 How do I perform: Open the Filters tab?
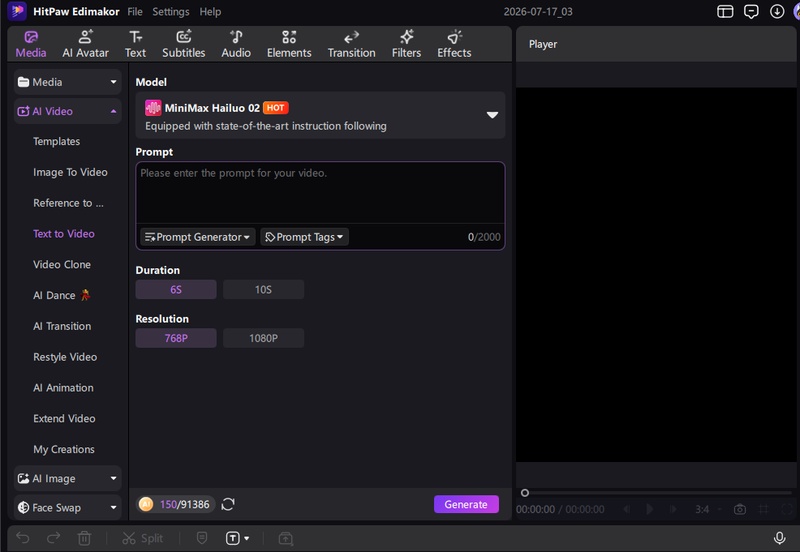(x=406, y=44)
